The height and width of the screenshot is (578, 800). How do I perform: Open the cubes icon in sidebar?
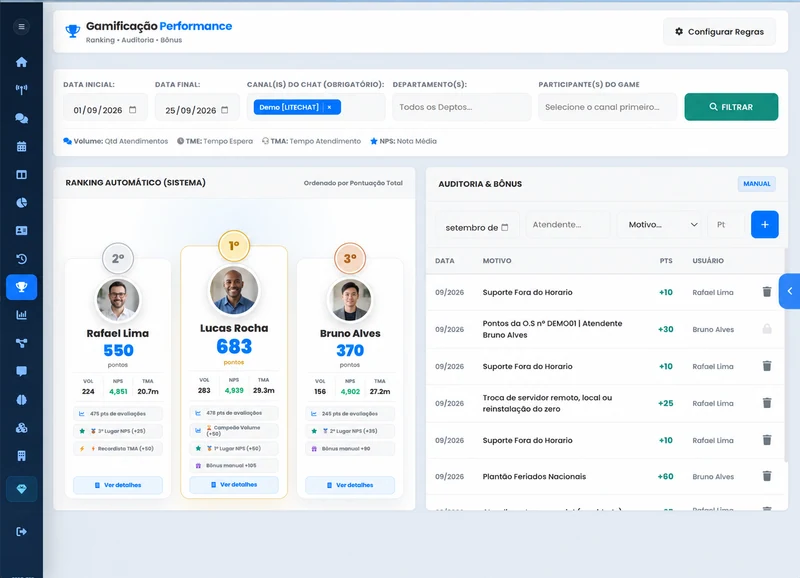pos(21,428)
